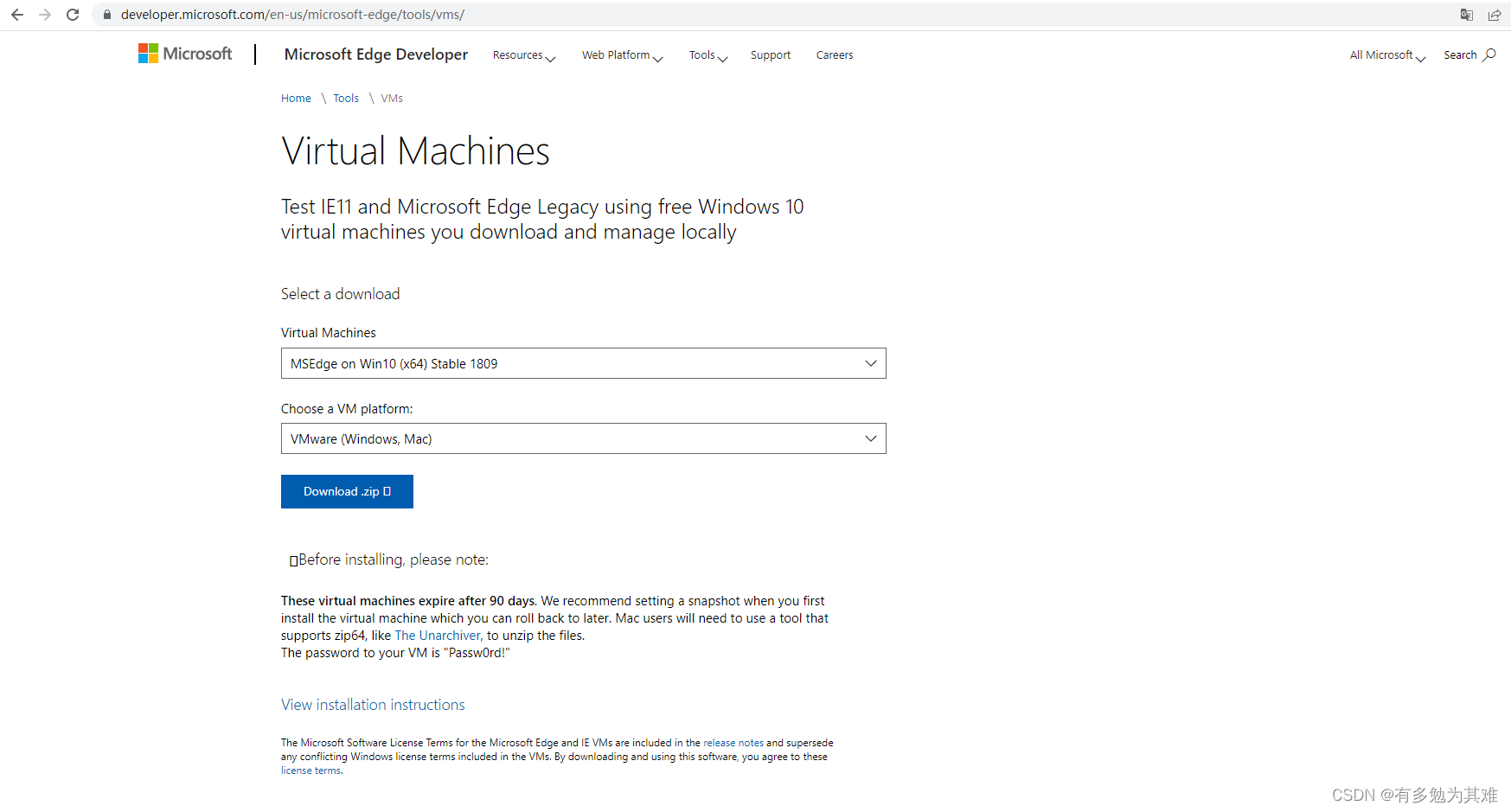Click the 'Select a download' text
The height and width of the screenshot is (812, 1511).
(x=341, y=294)
